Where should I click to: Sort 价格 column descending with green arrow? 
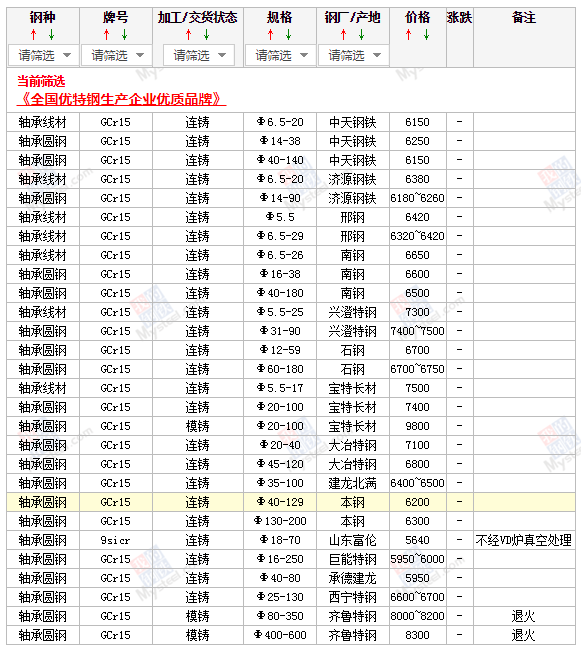tap(427, 35)
